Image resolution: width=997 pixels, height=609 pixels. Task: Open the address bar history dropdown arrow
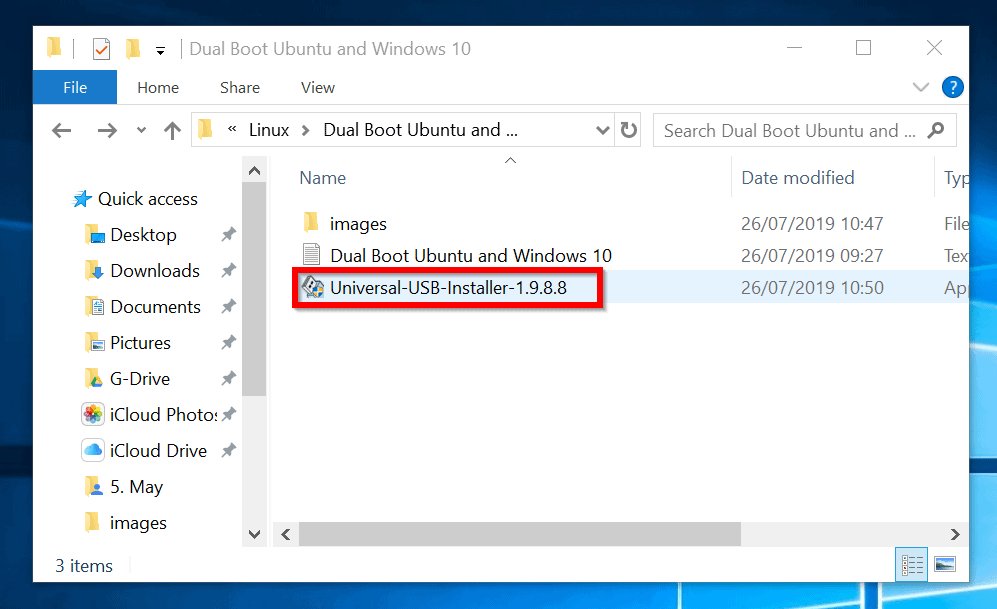[603, 130]
